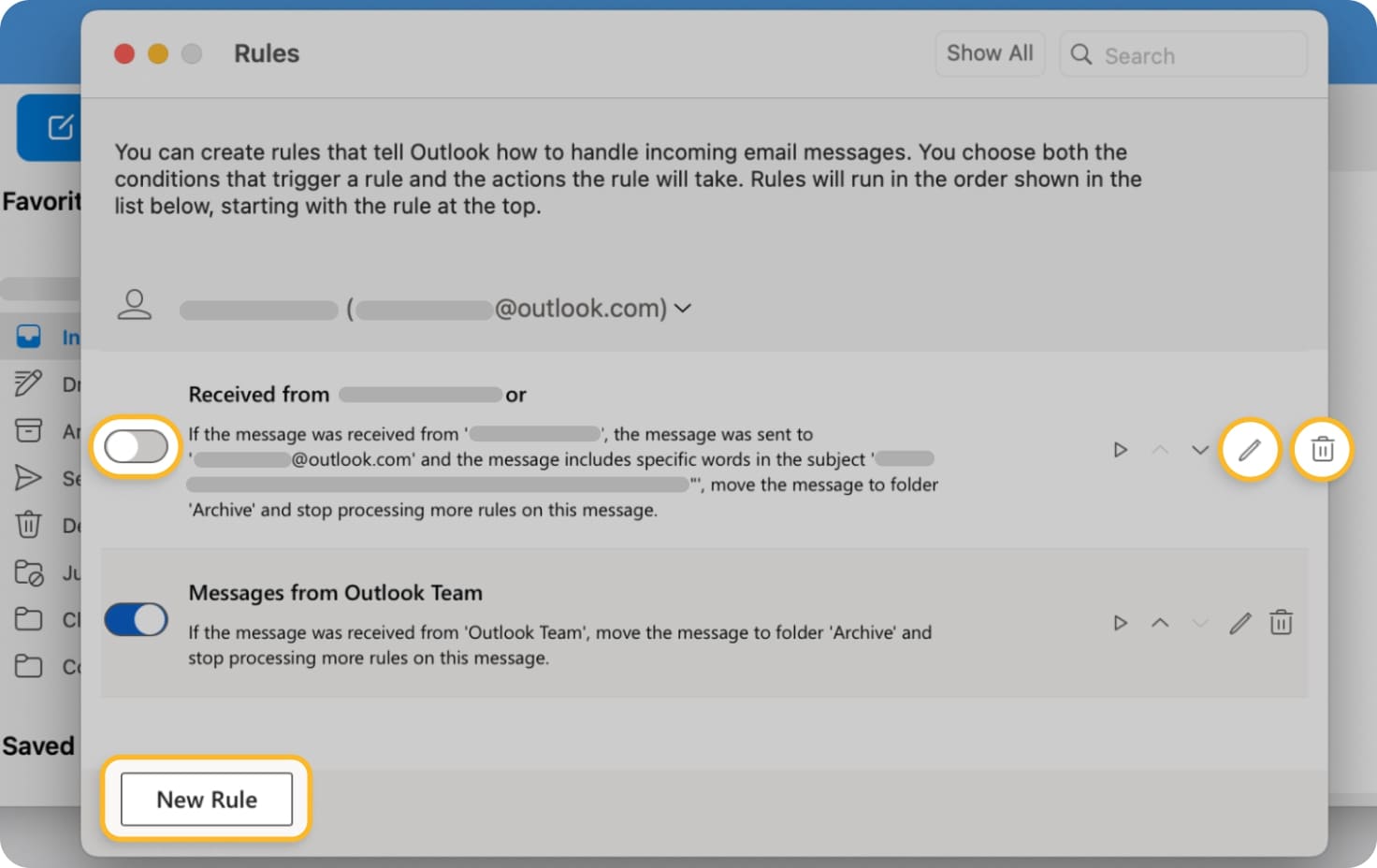1377x868 pixels.
Task: Select the Junk email folder icon
Action: pyautogui.click(x=29, y=572)
